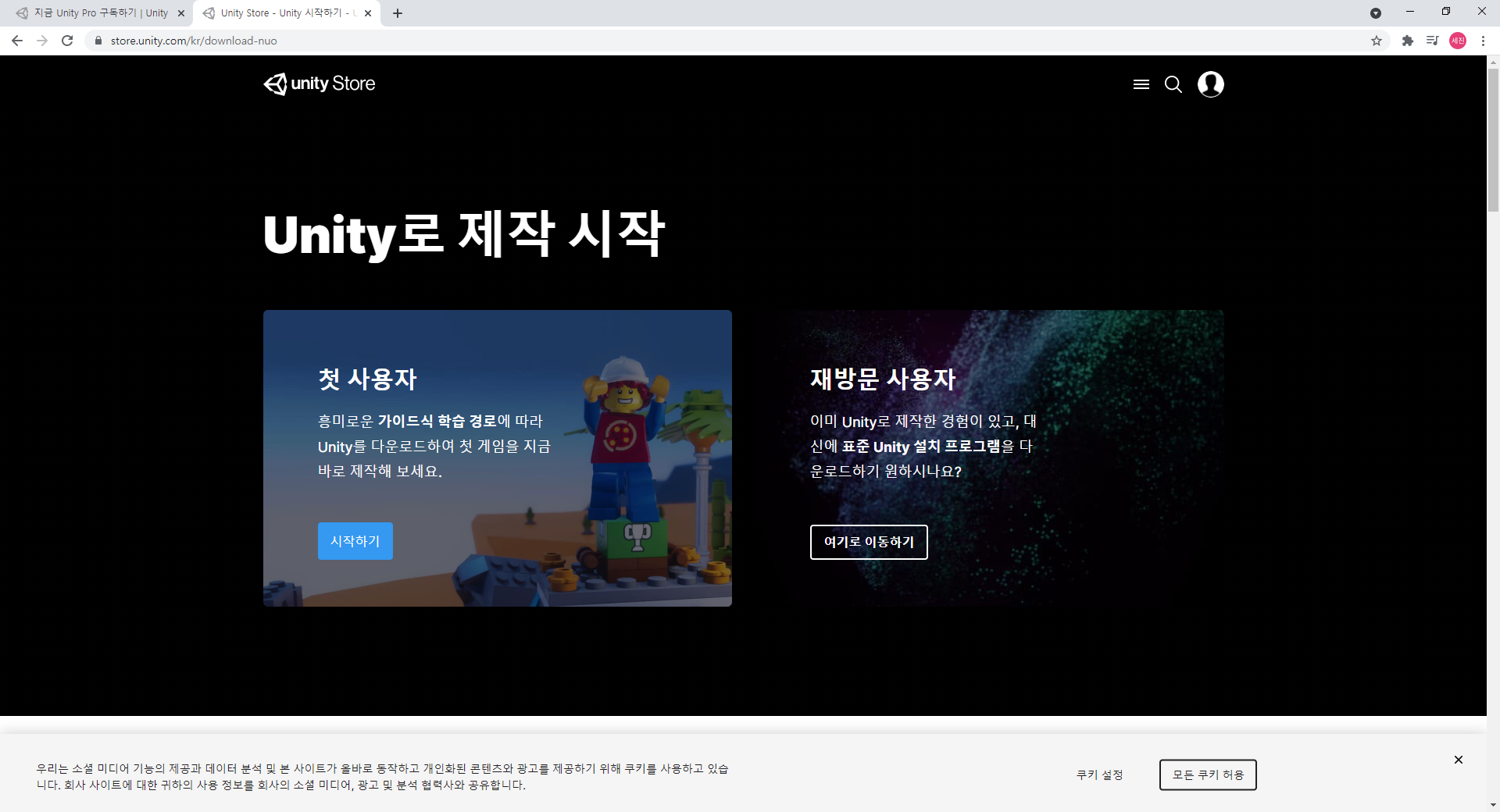Screen dimensions: 1500x812
Task: Click the 재방문 사용자 card heading
Action: pyautogui.click(x=883, y=379)
